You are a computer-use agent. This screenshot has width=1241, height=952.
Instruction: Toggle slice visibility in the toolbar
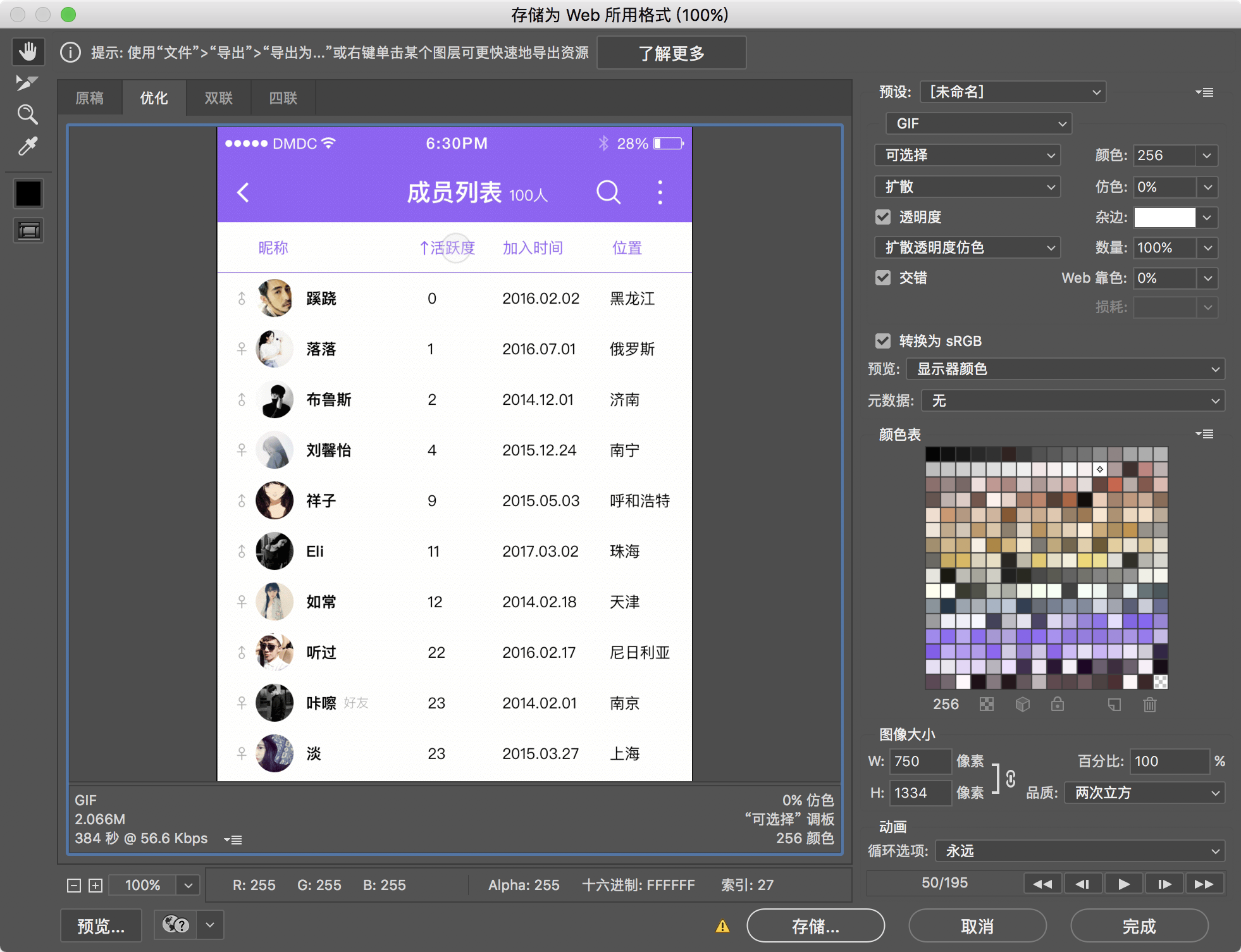coord(28,230)
